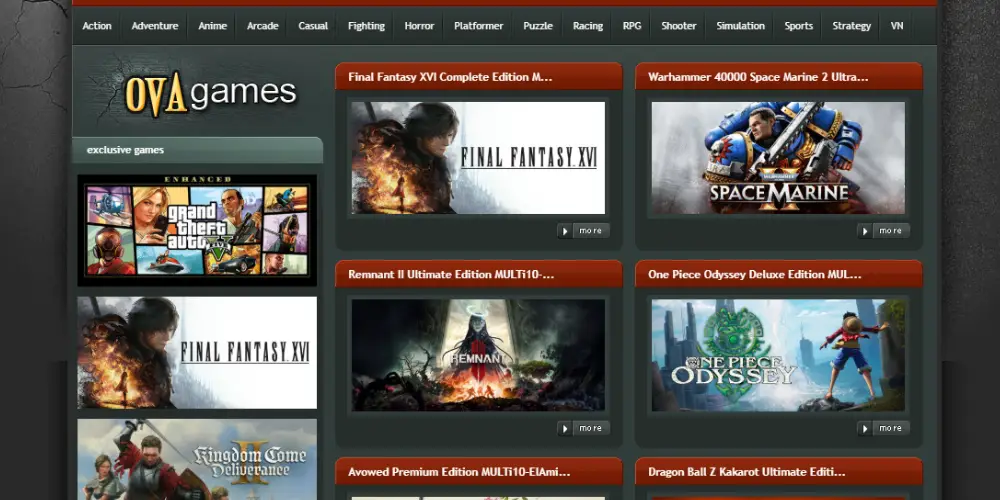Open the Kingdom Come Deliverance II sidebar banner
The width and height of the screenshot is (1000, 500).
point(197,459)
